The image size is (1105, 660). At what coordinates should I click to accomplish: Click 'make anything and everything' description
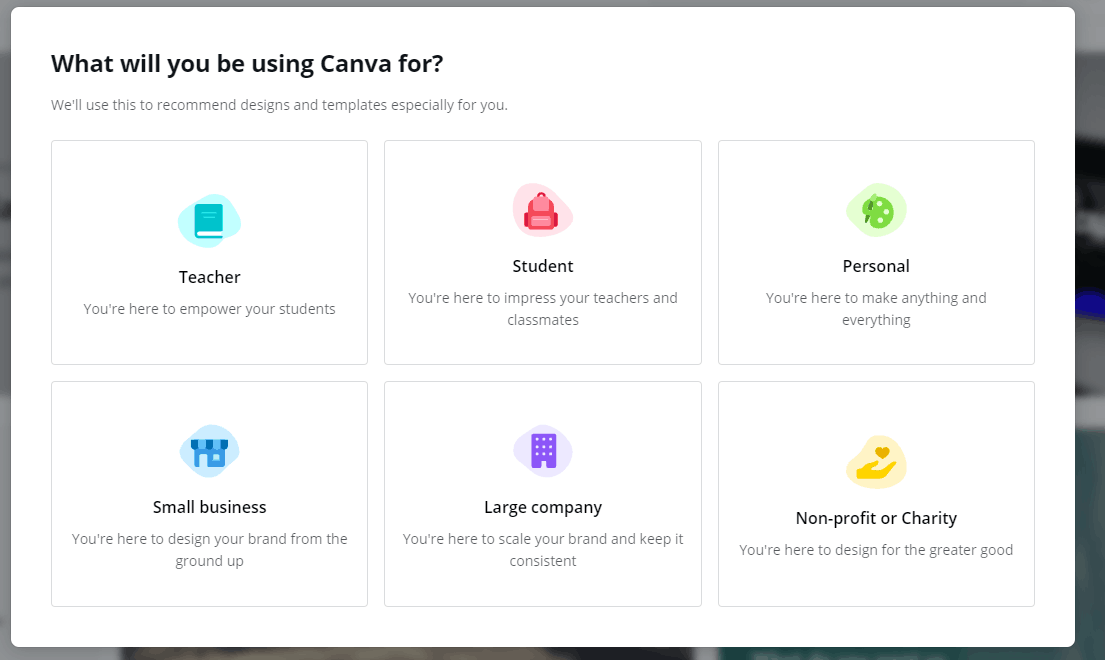[x=876, y=309]
